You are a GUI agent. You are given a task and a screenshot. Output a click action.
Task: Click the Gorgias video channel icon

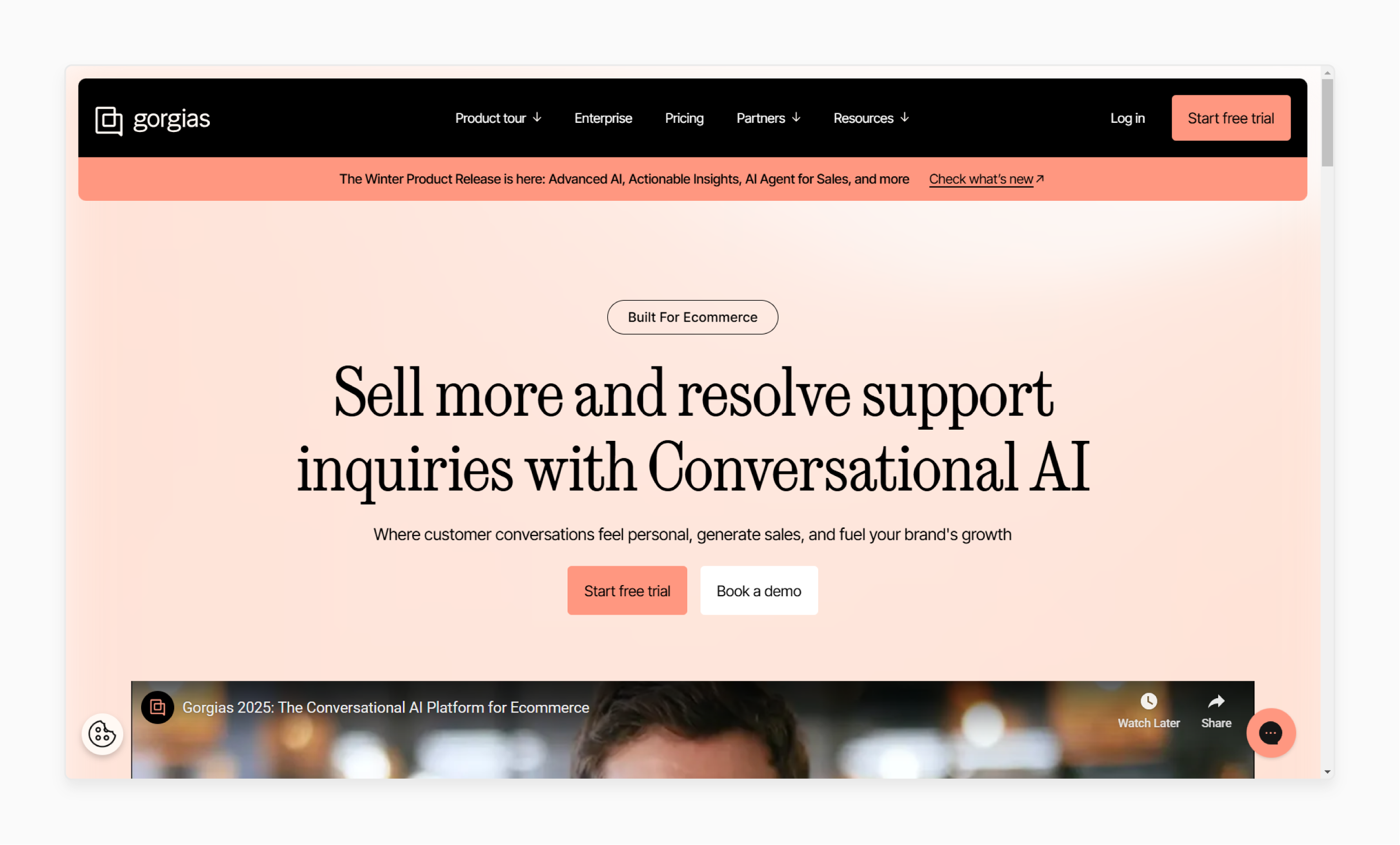[160, 707]
